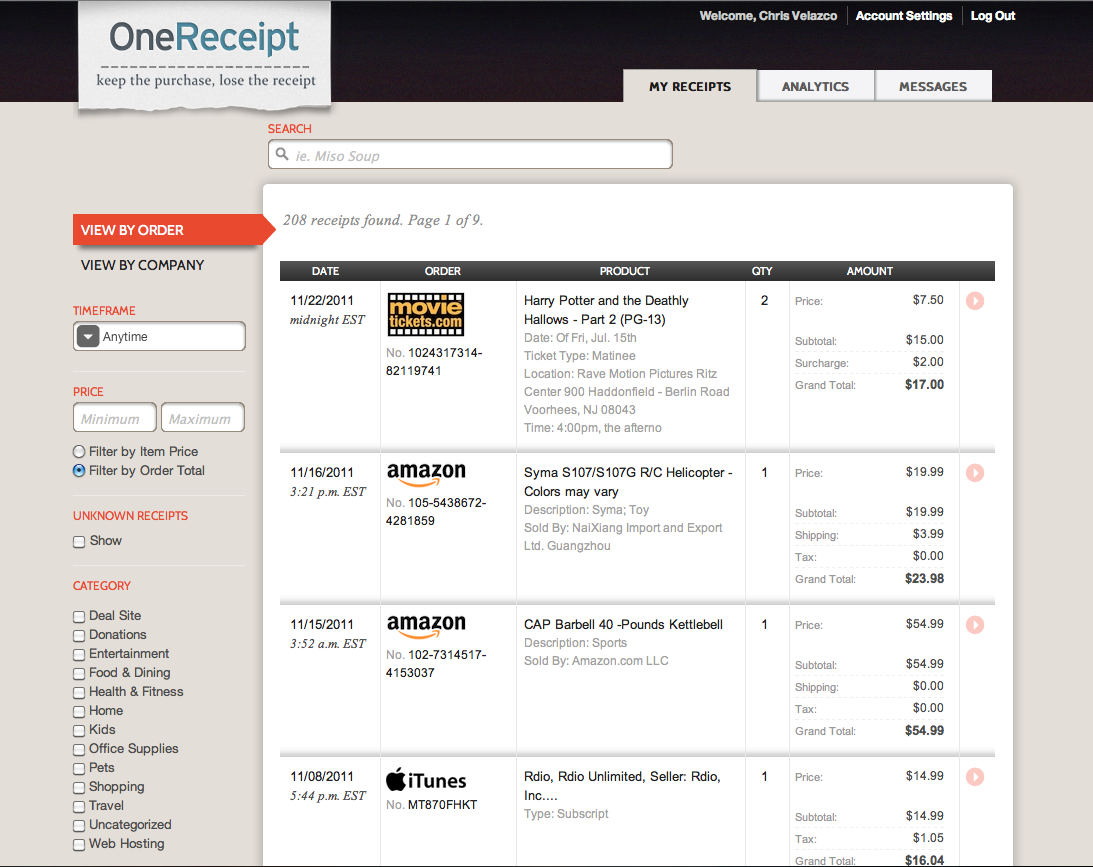The height and width of the screenshot is (867, 1093).
Task: Sort by Date column header
Action: (325, 271)
